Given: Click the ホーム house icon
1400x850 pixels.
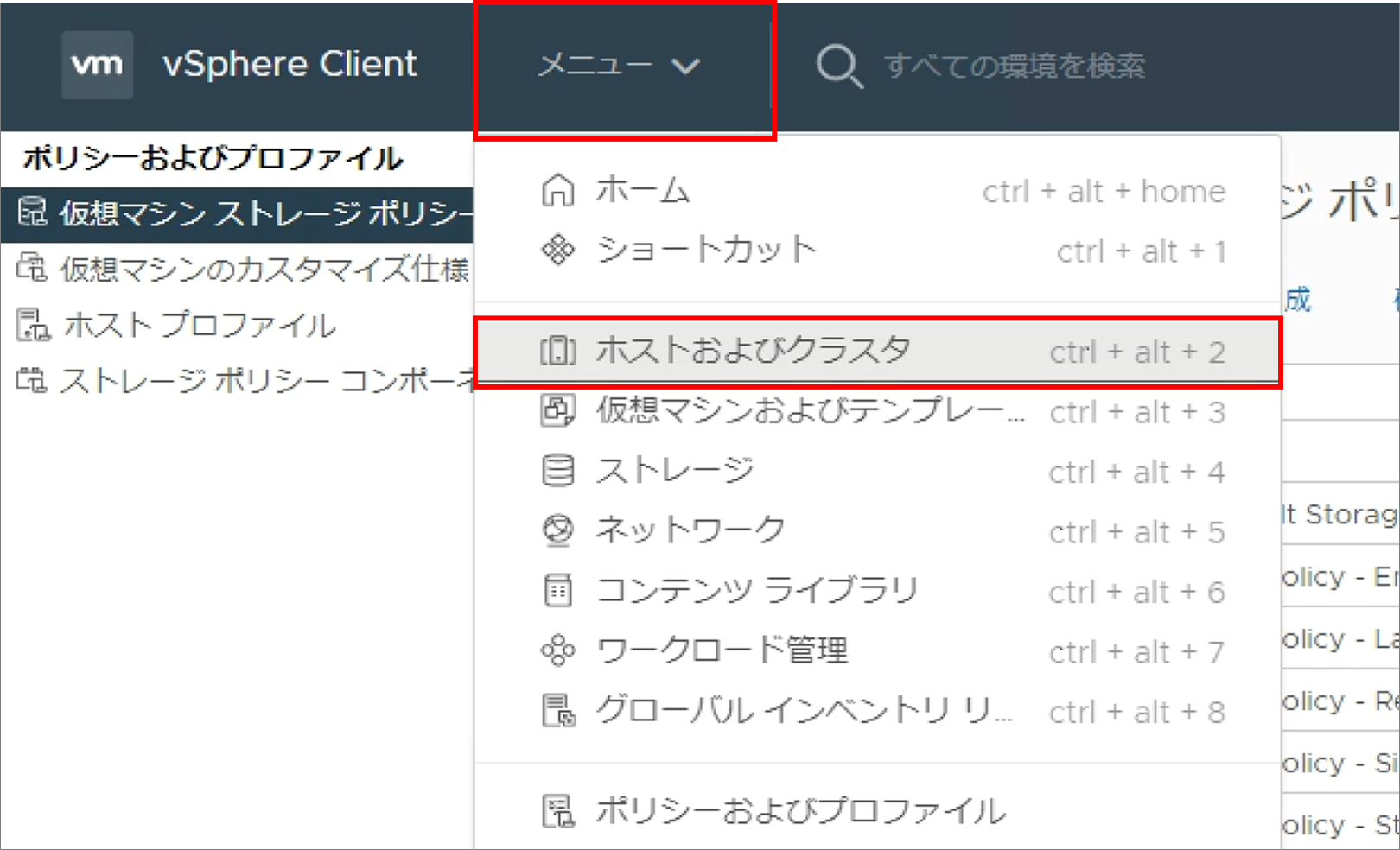Looking at the screenshot, I should click(557, 190).
